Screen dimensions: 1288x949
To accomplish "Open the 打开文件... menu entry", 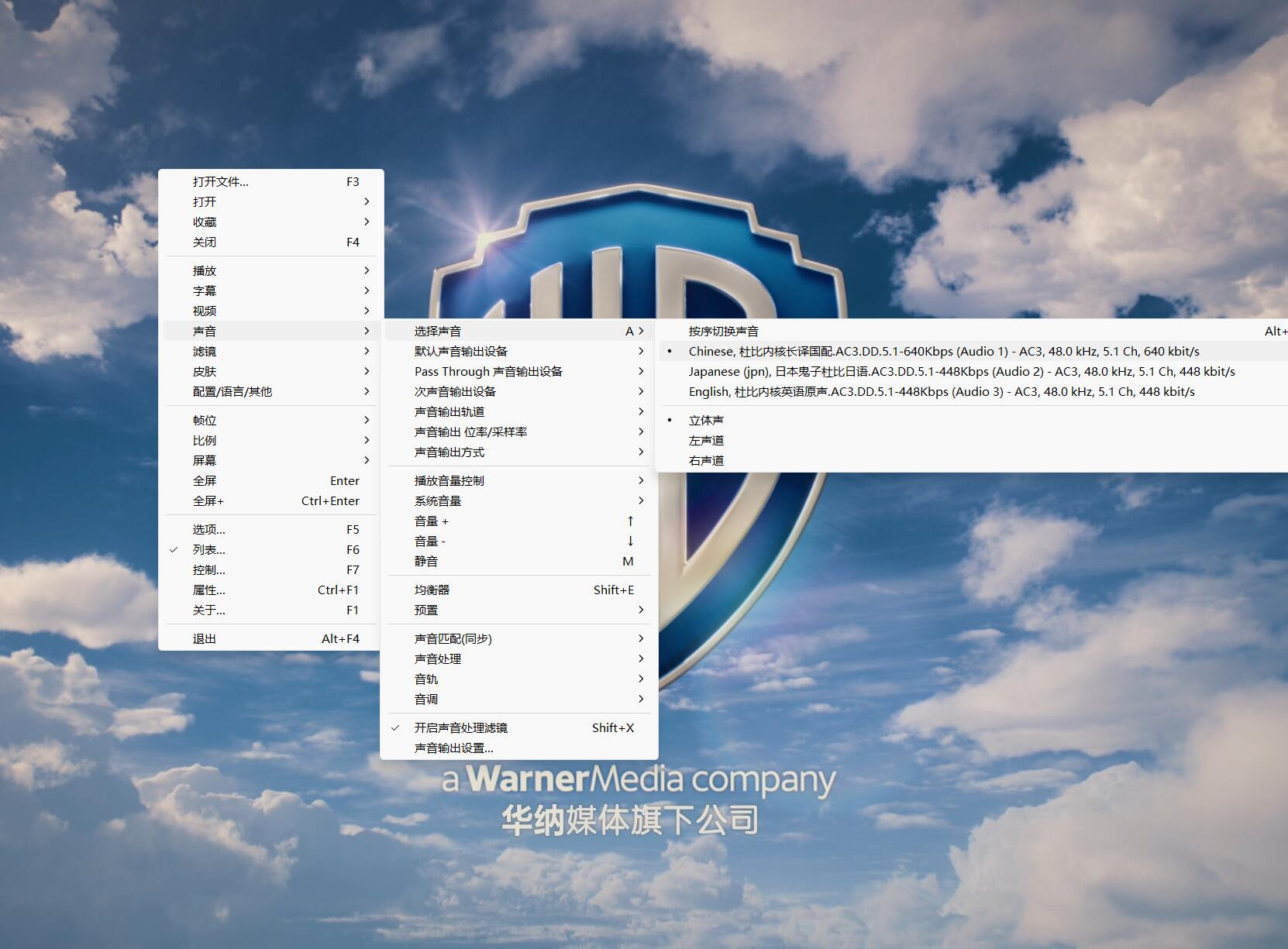I will [x=271, y=181].
